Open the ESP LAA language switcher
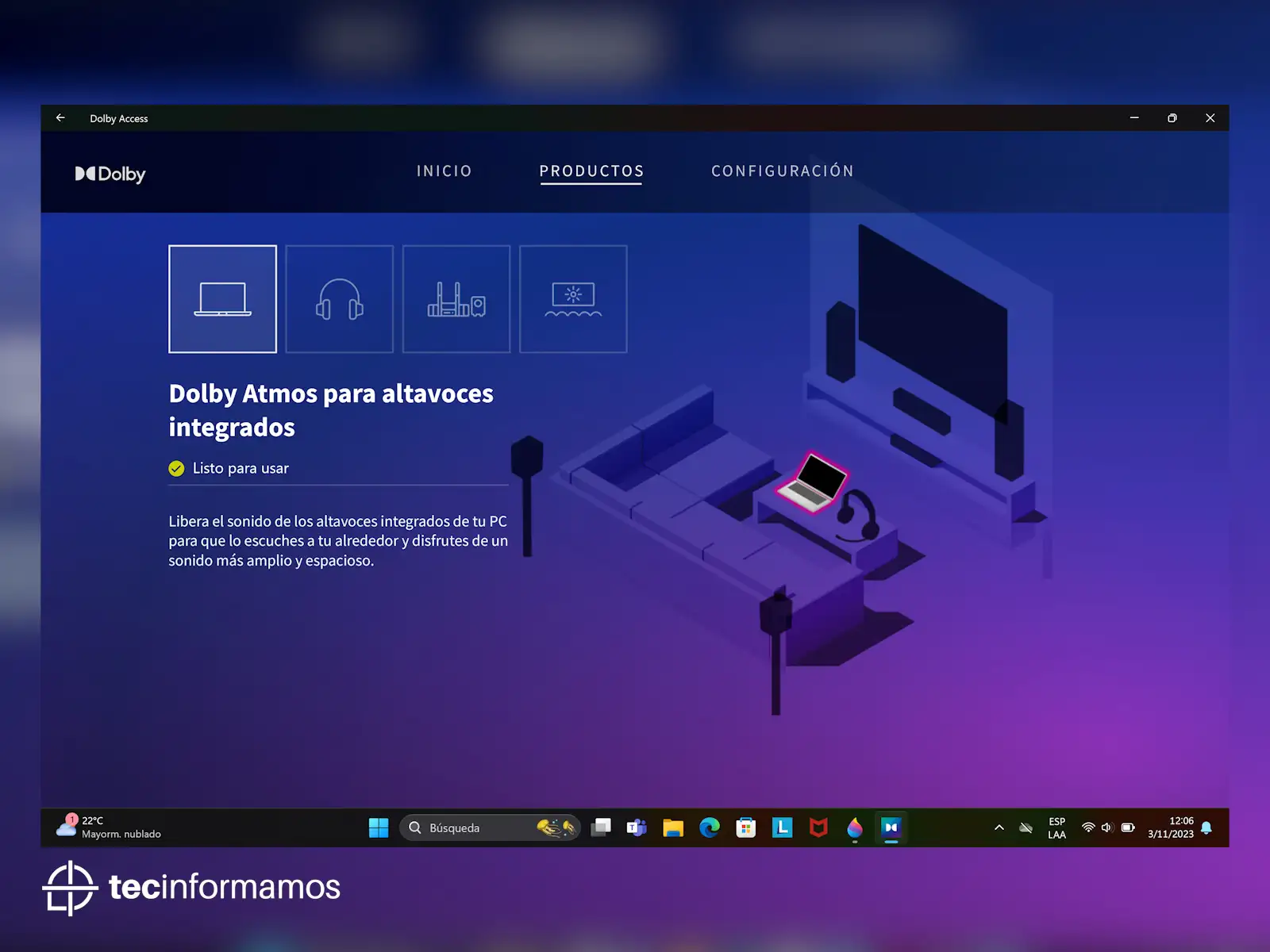 click(x=1056, y=827)
